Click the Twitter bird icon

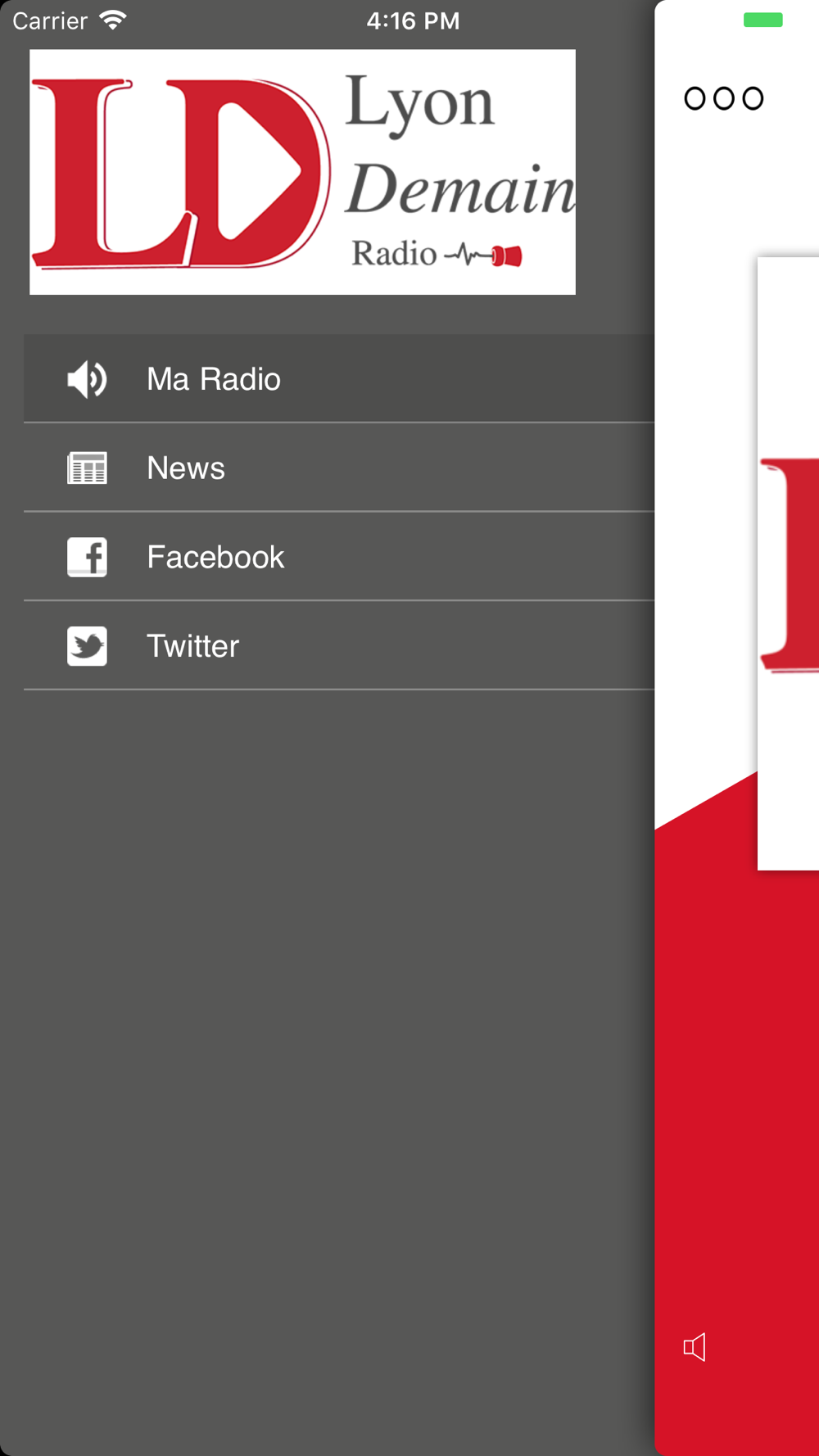87,646
